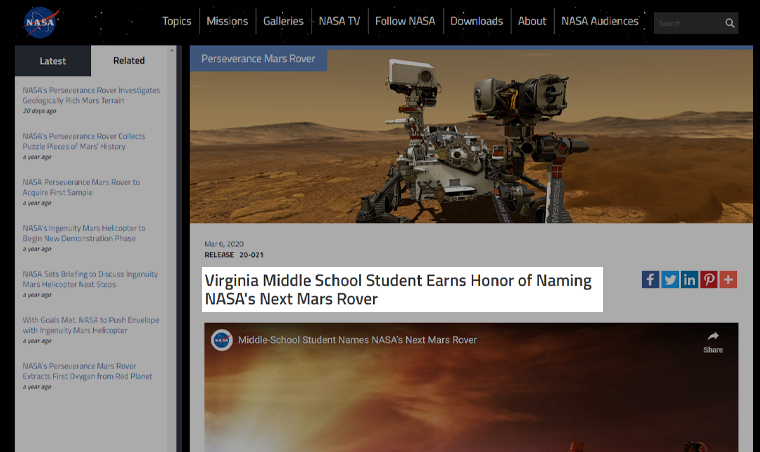Click '20 days ago' timestamp
760x452 pixels.
pyautogui.click(x=39, y=111)
